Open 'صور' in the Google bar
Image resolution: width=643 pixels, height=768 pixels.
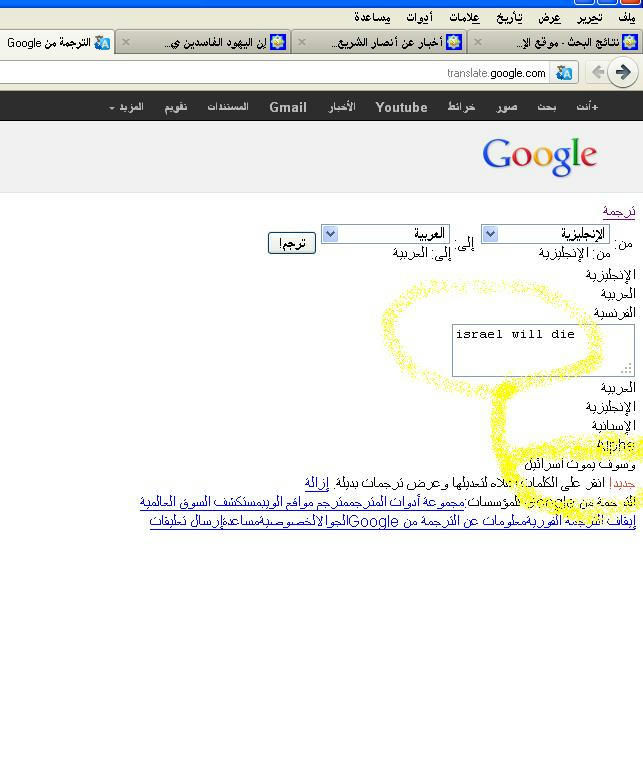(x=507, y=107)
